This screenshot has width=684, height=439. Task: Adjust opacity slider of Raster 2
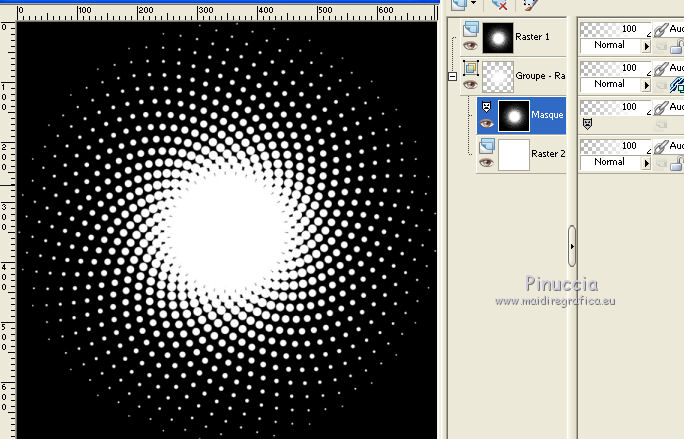point(616,146)
